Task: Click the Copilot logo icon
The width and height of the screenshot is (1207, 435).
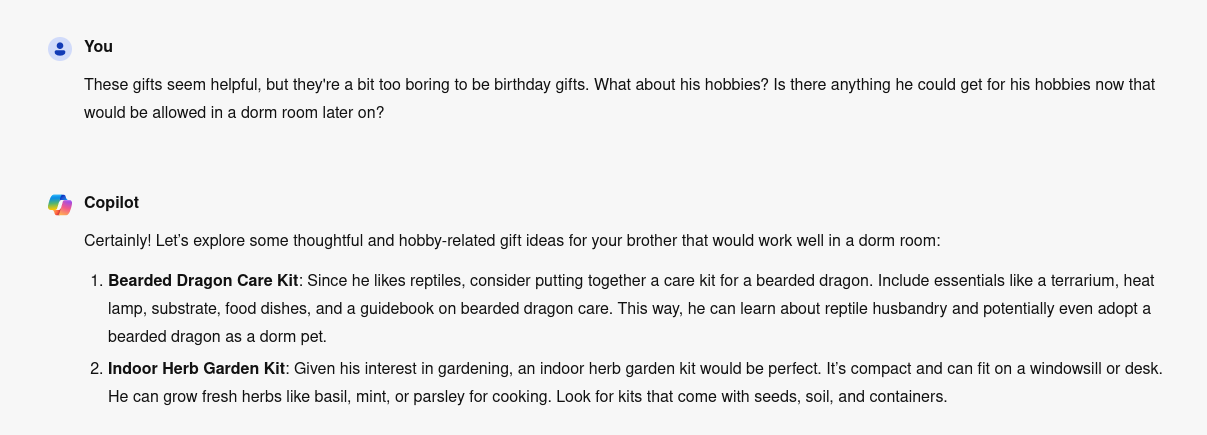Action: (60, 204)
